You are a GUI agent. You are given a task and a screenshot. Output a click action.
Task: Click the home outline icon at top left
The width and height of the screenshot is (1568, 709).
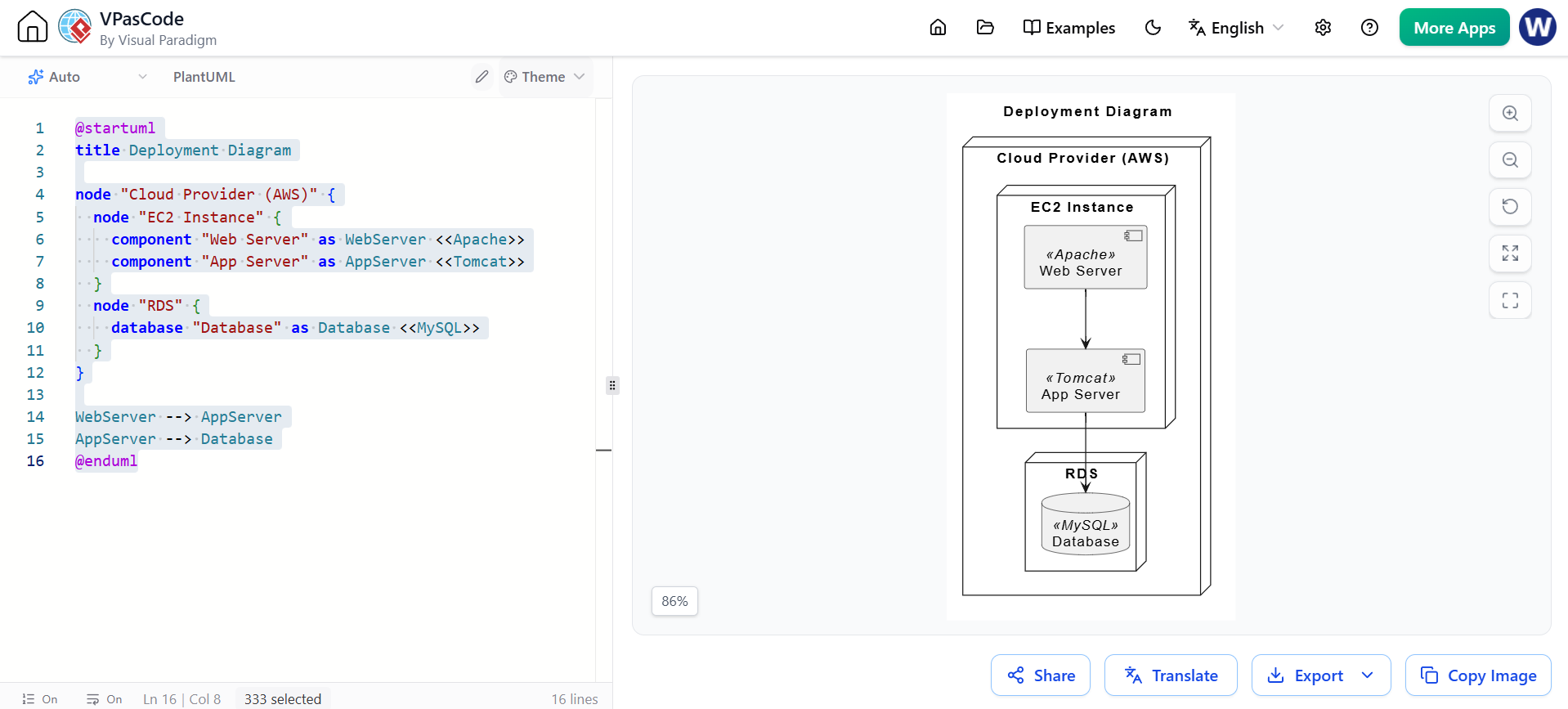click(33, 27)
